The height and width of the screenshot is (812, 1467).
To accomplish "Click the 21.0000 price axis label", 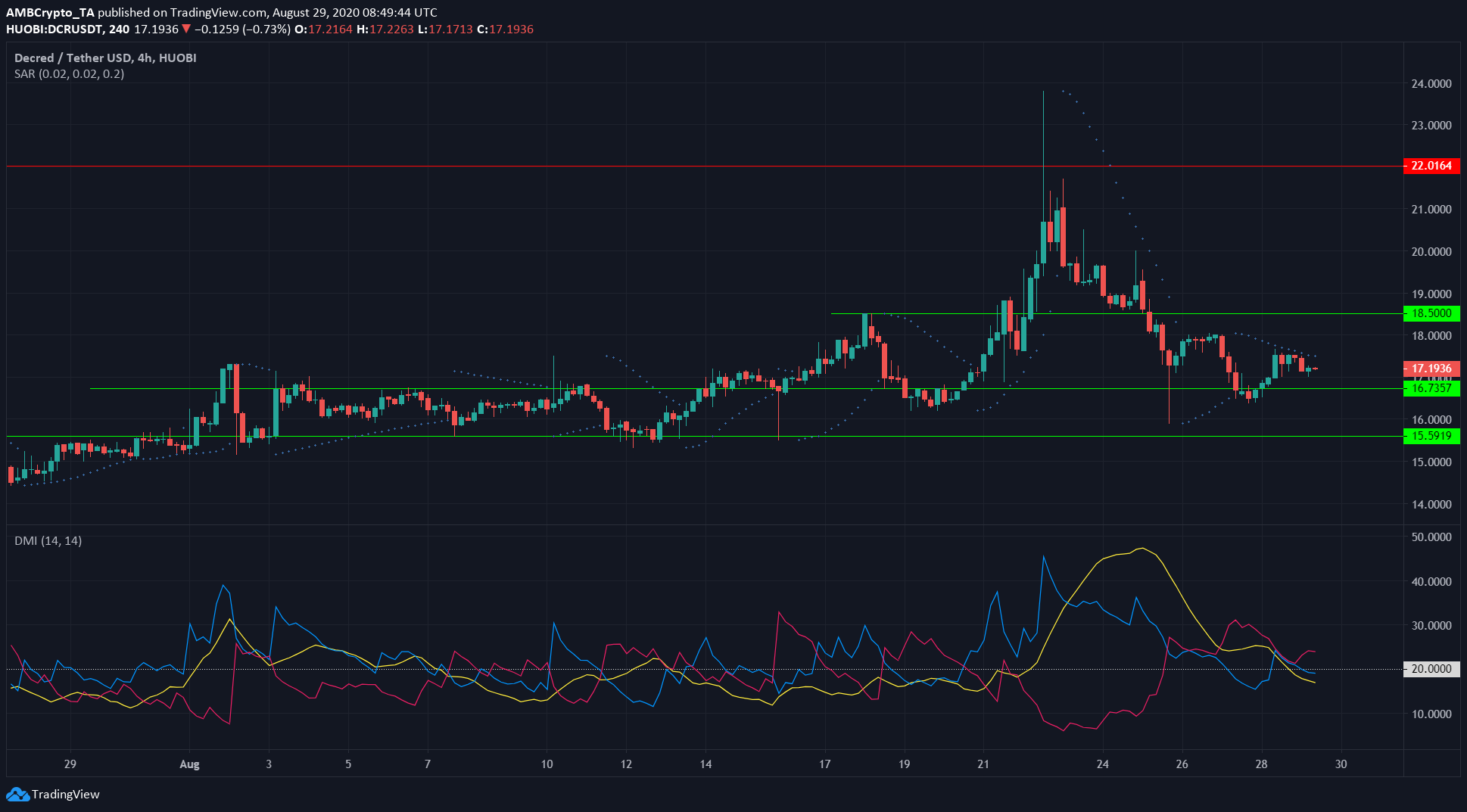I will point(1431,210).
